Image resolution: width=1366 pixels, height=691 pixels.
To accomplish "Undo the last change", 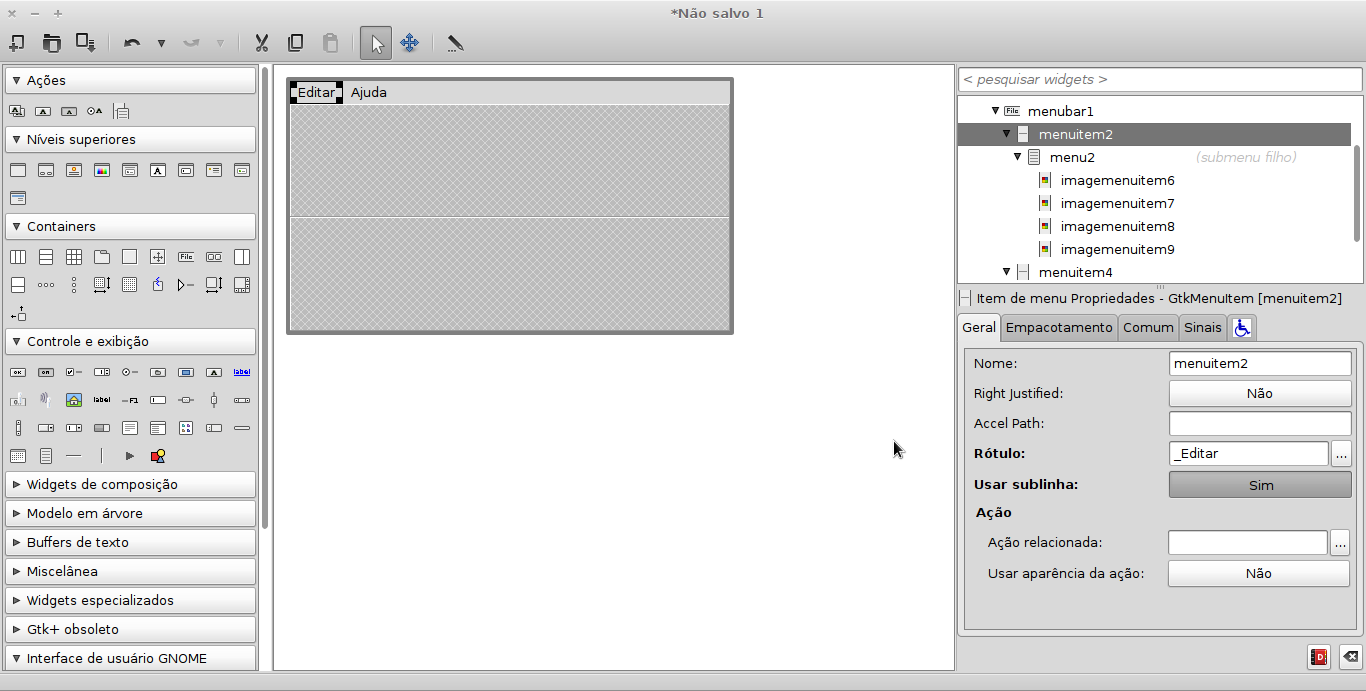I will 131,42.
